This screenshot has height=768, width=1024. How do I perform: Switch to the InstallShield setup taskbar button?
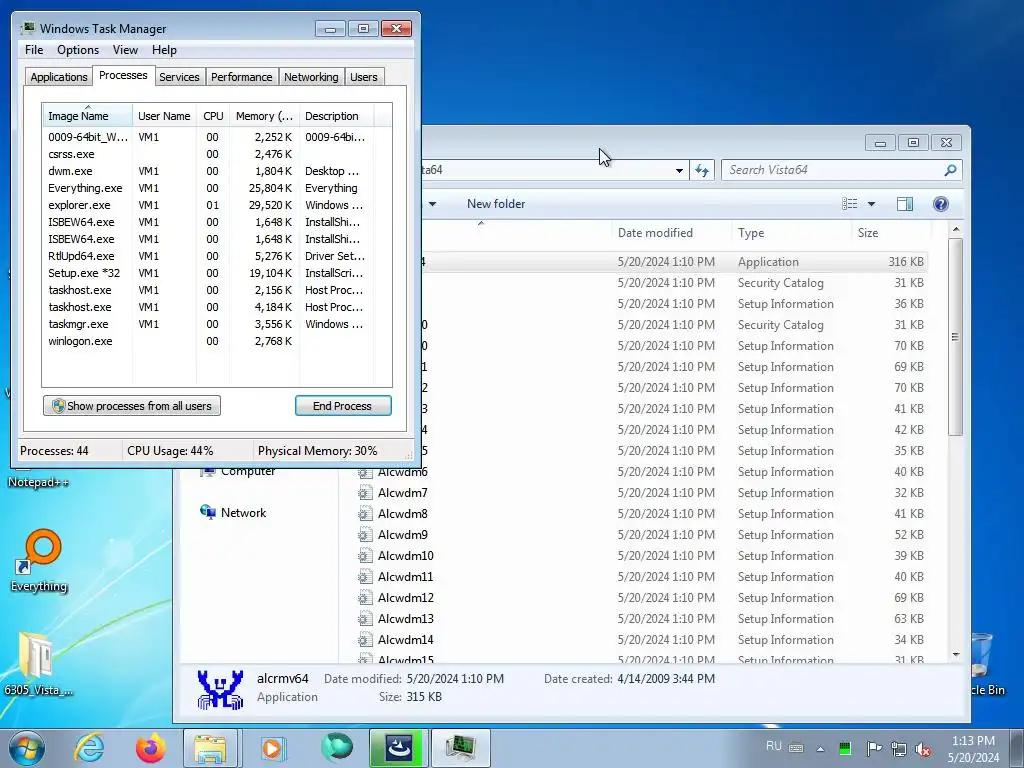pyautogui.click(x=398, y=748)
